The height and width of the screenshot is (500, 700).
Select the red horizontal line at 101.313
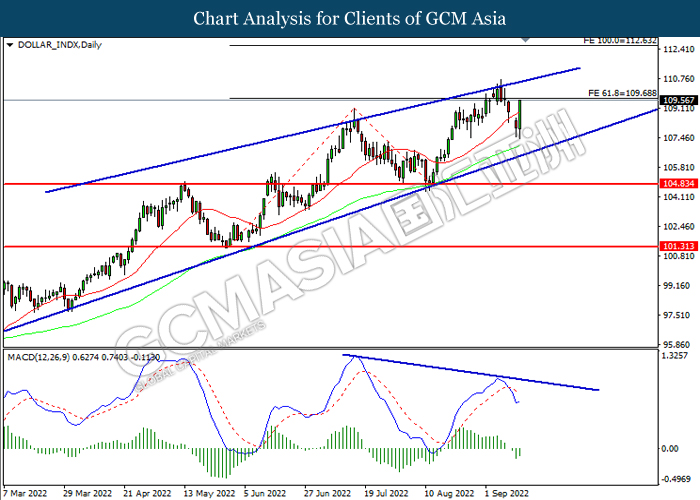coord(330,246)
